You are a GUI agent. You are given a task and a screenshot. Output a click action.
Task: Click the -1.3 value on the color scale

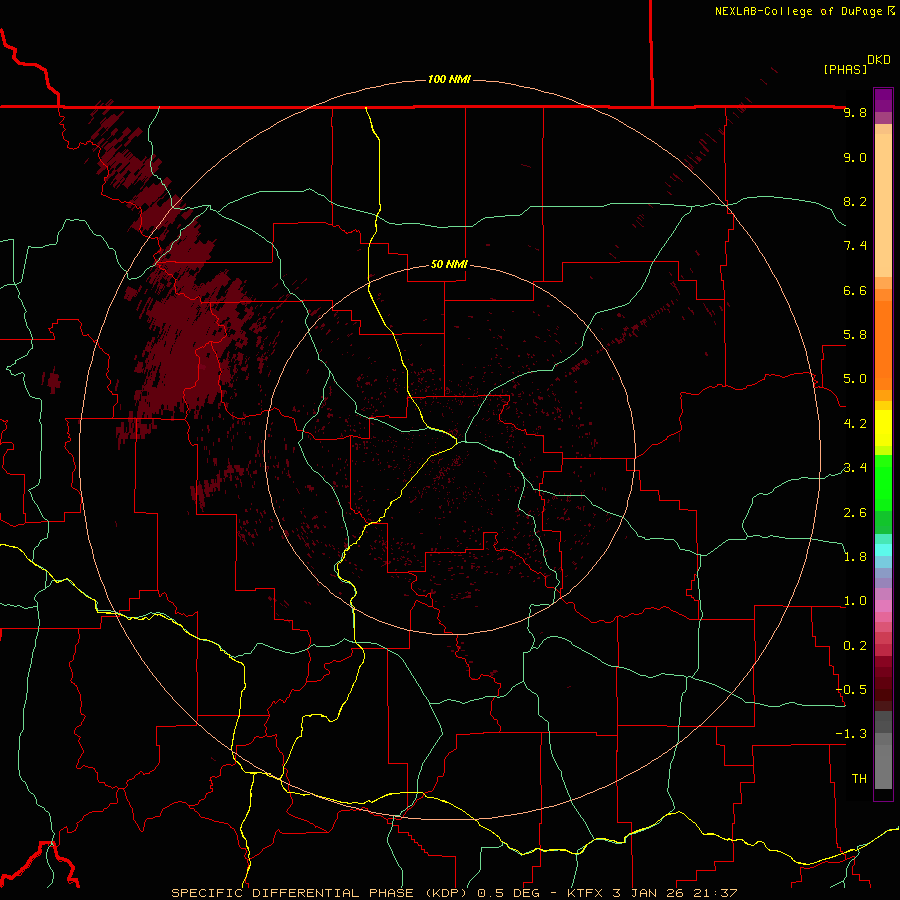click(851, 734)
